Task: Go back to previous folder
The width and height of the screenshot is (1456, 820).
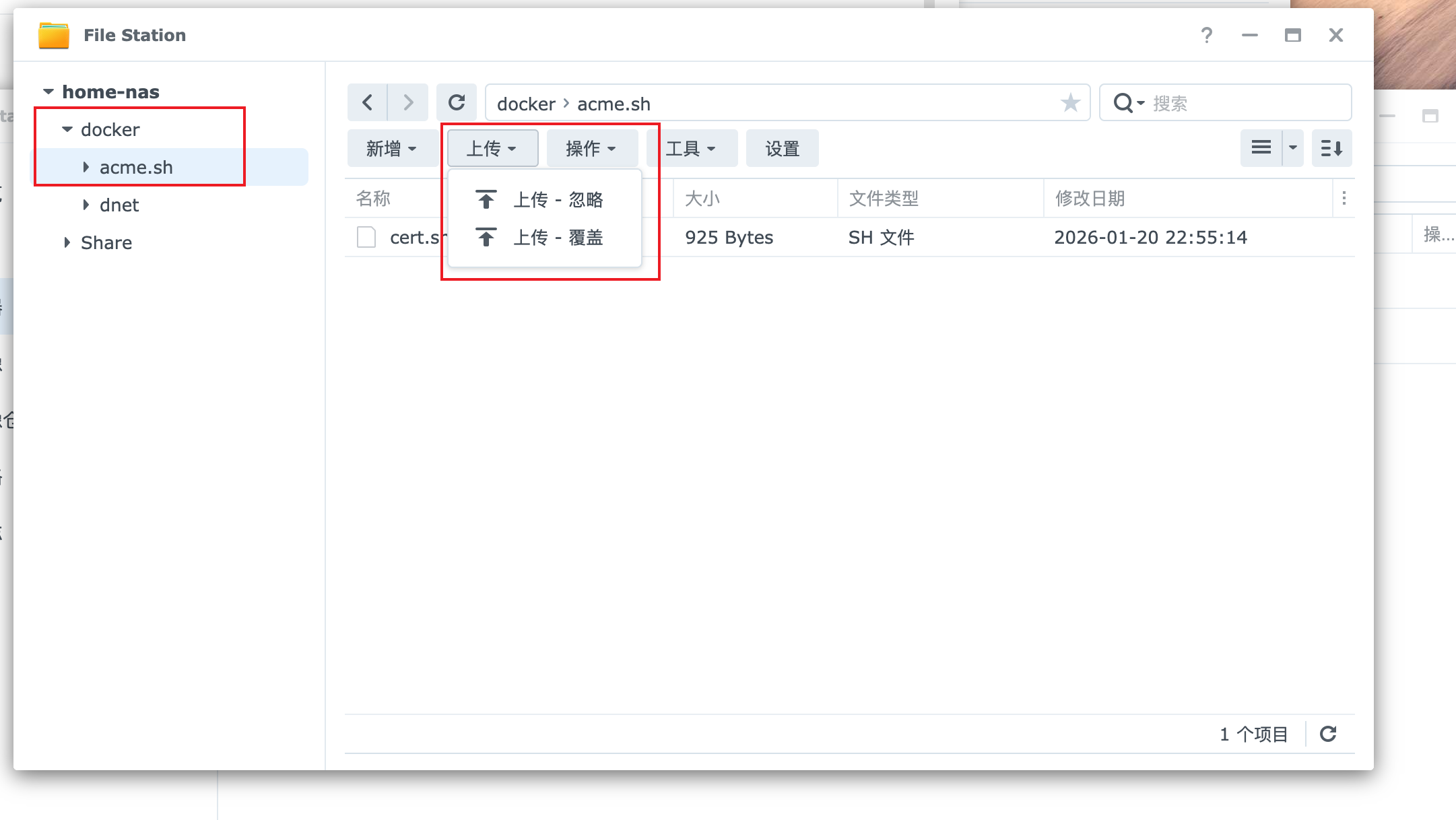Action: pyautogui.click(x=367, y=103)
